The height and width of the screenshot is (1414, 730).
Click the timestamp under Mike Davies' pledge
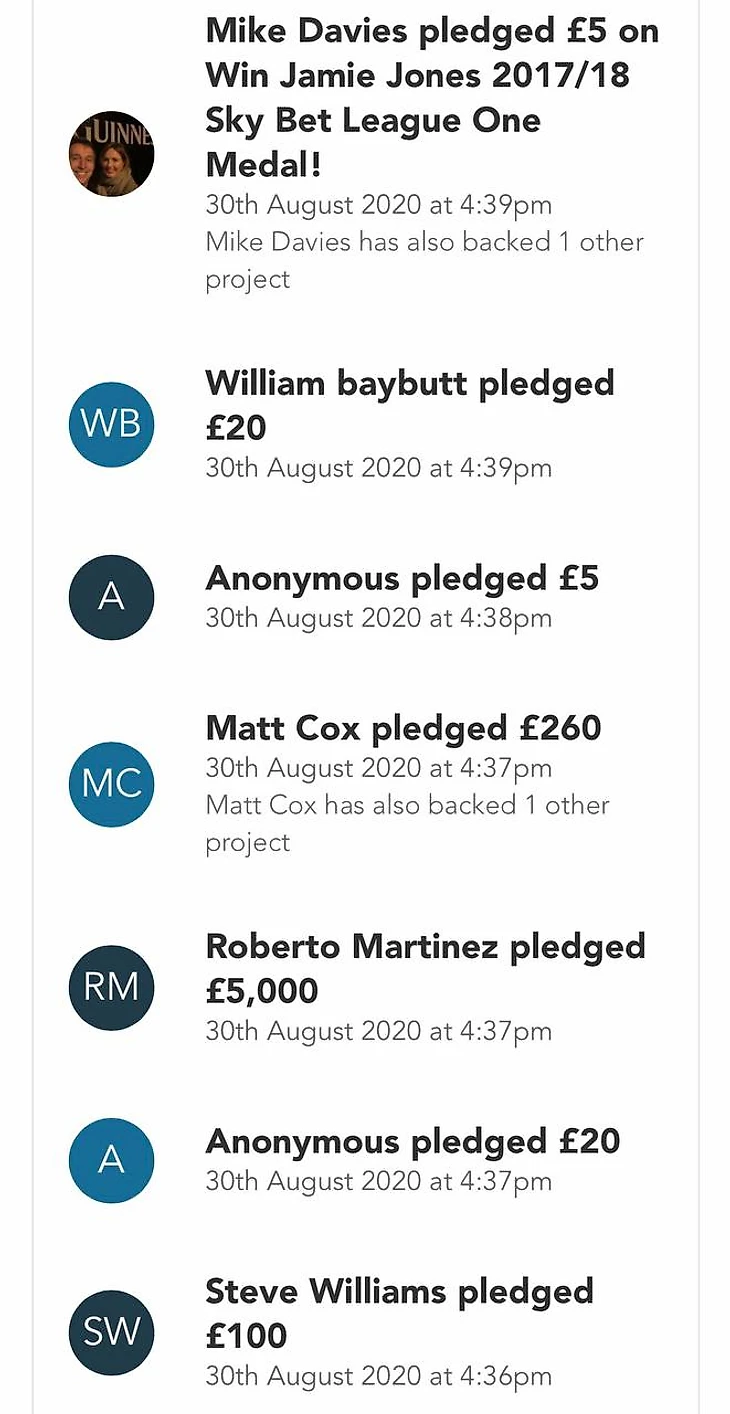(x=378, y=205)
